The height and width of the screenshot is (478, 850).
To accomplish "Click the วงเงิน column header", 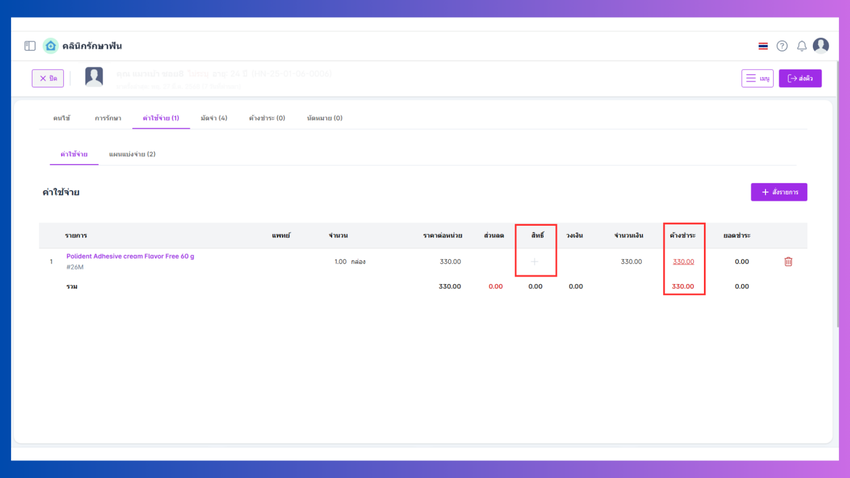I will pos(574,236).
